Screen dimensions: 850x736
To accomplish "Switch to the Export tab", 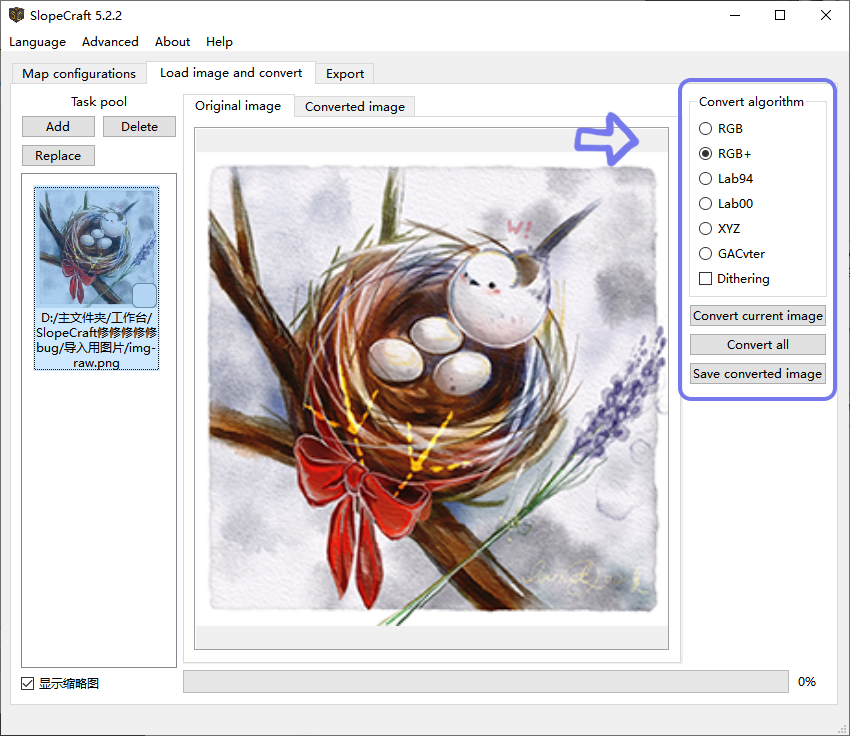I will [x=345, y=74].
